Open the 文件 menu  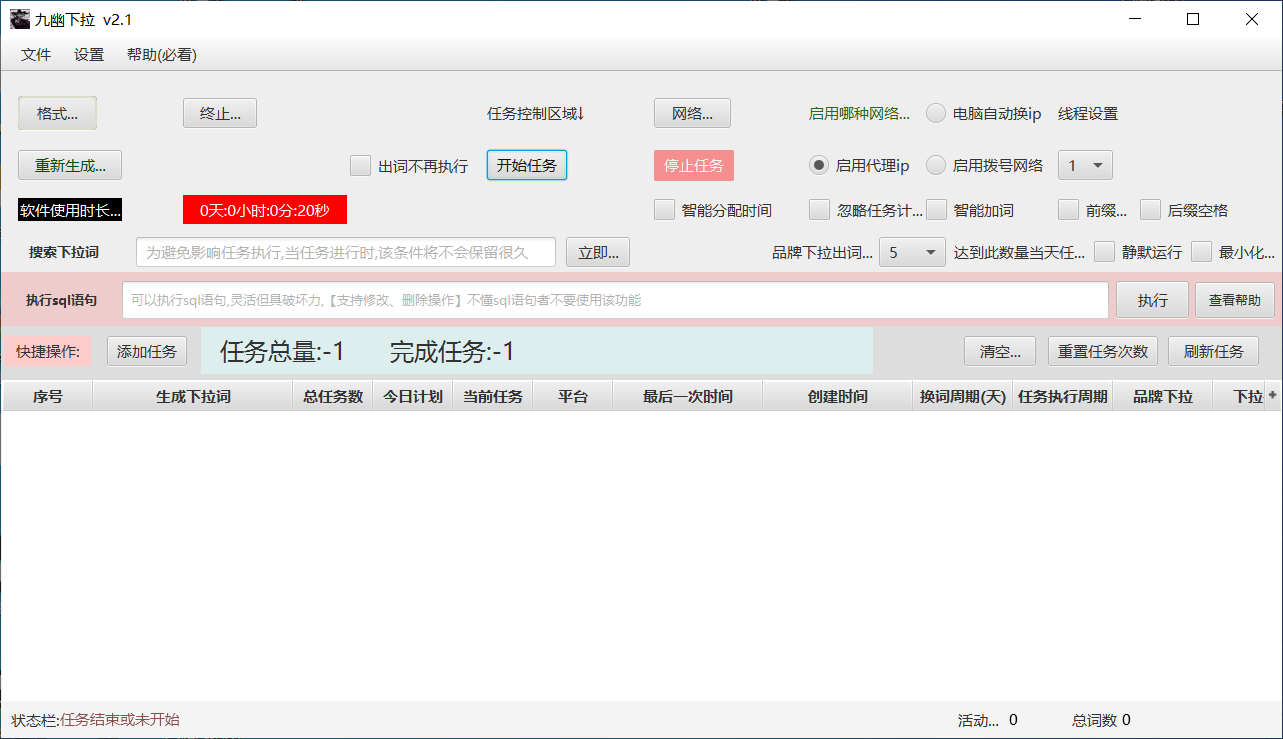pos(36,55)
